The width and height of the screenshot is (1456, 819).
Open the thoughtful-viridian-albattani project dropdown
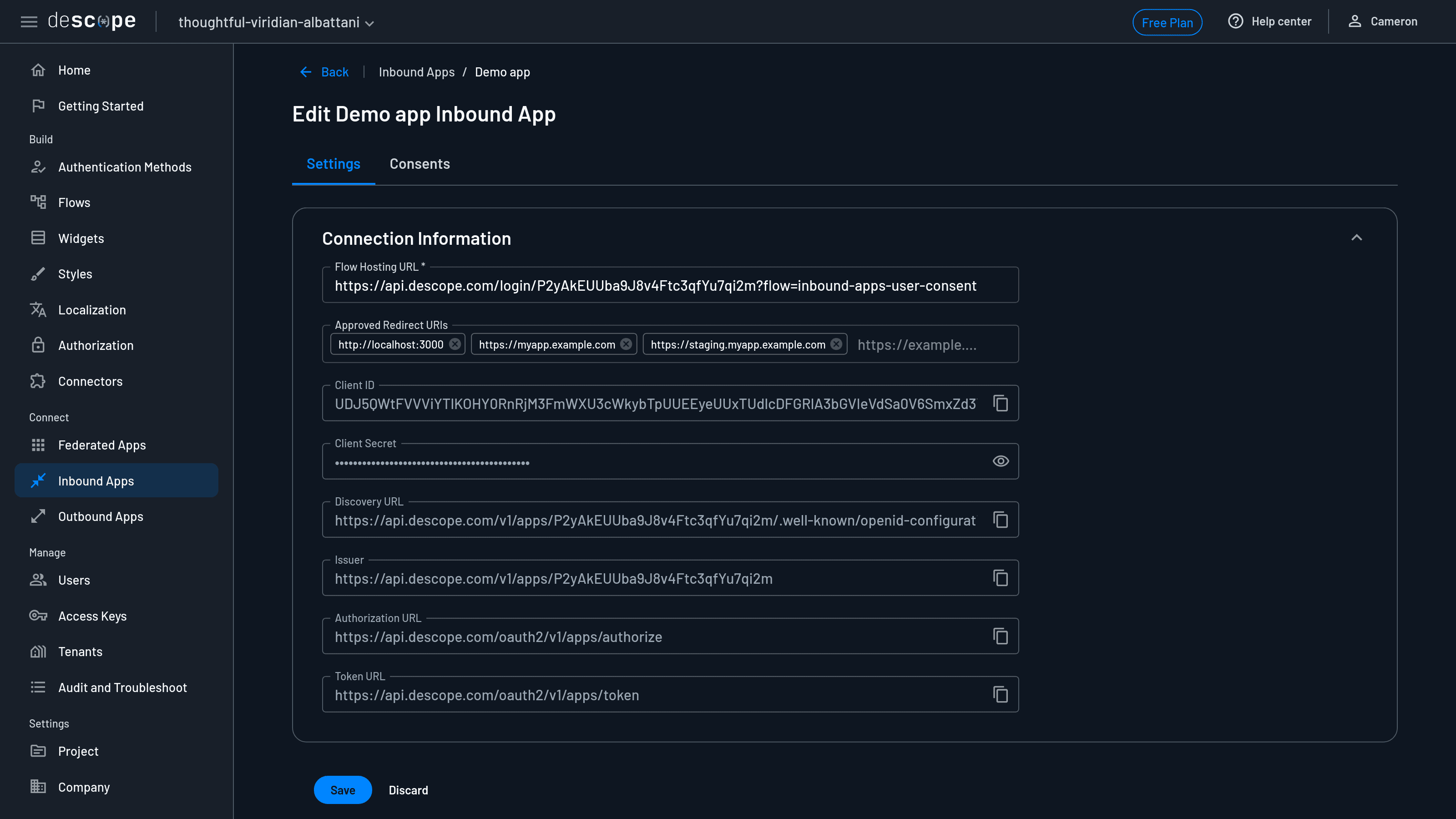pyautogui.click(x=276, y=23)
